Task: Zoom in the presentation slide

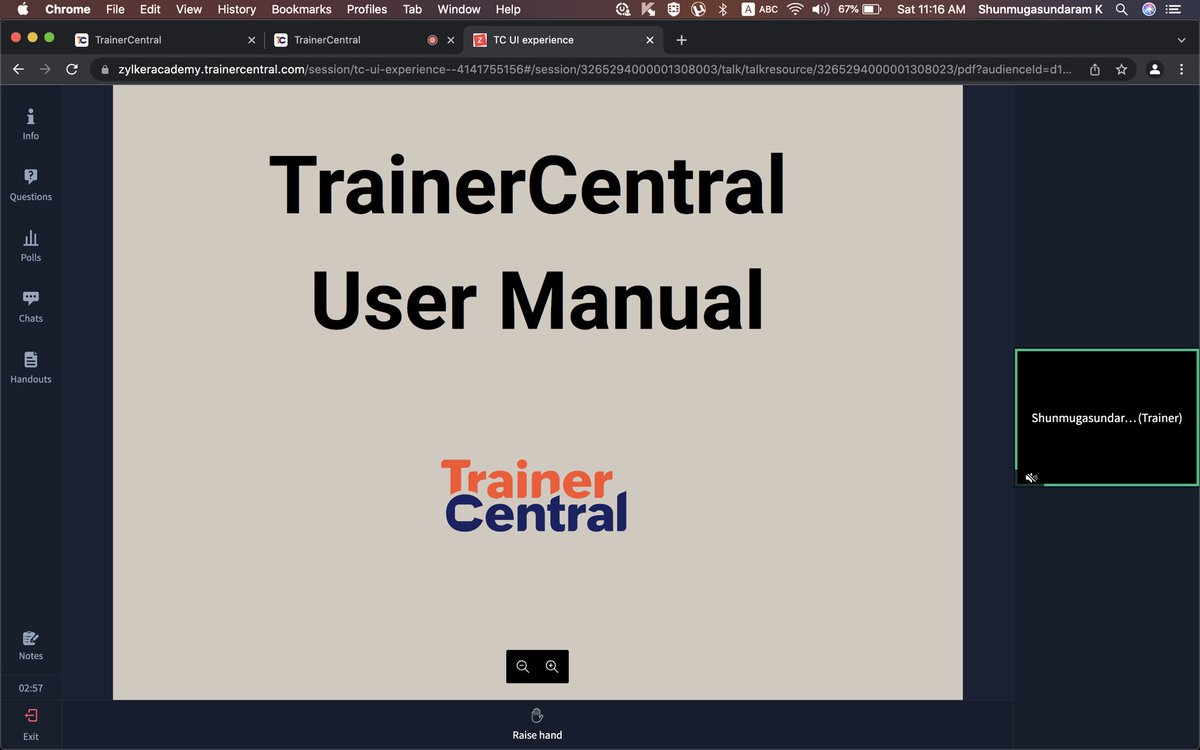Action: point(552,667)
